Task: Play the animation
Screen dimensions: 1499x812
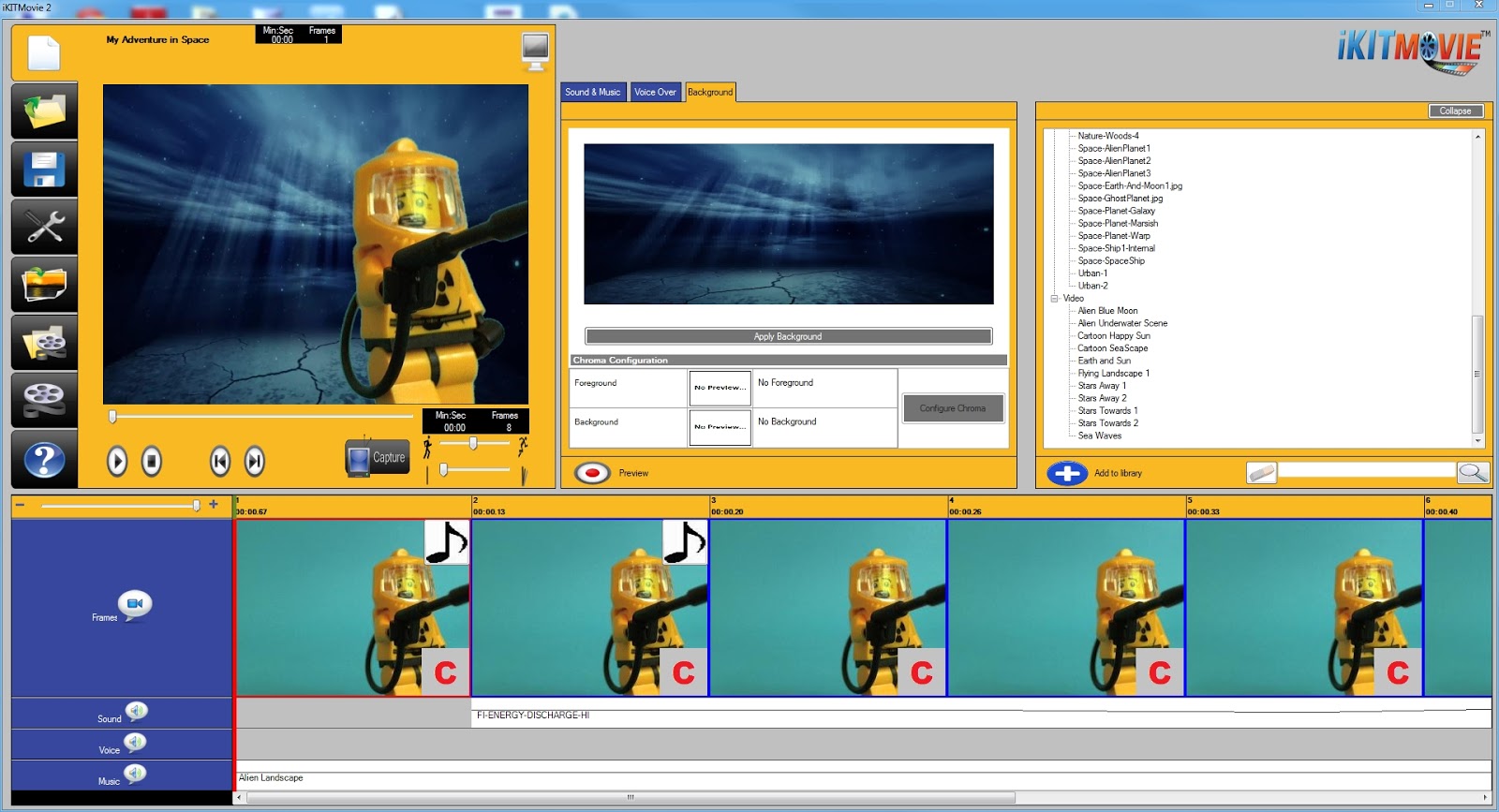Action: tap(117, 461)
